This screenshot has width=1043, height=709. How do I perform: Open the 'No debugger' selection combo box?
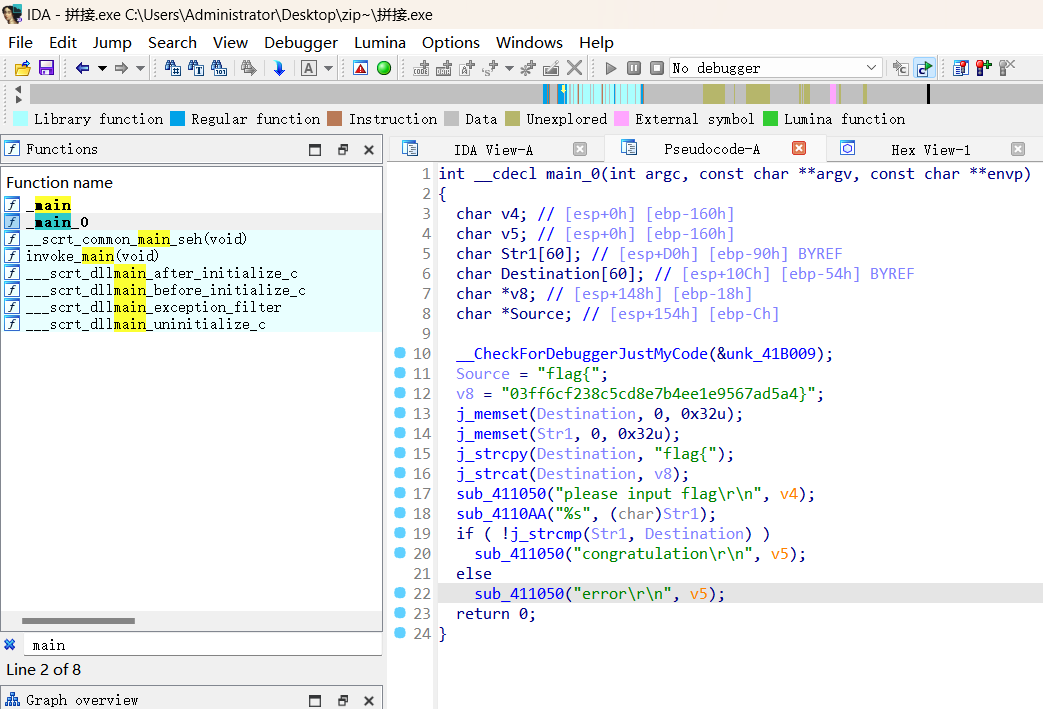(776, 68)
